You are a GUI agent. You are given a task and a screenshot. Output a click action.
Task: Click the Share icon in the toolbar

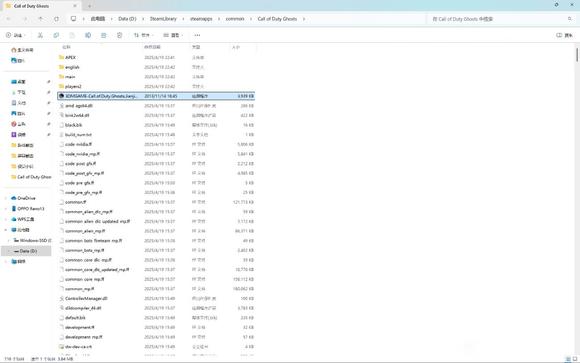pos(104,35)
